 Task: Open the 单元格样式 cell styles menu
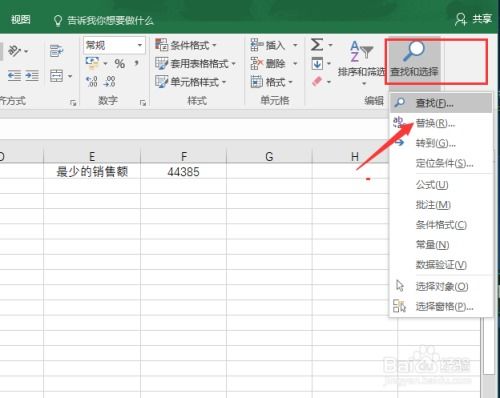point(191,82)
